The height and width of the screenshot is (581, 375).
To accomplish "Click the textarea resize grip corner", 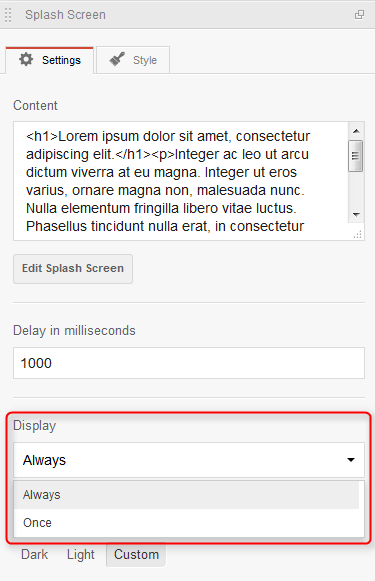I will pyautogui.click(x=358, y=235).
